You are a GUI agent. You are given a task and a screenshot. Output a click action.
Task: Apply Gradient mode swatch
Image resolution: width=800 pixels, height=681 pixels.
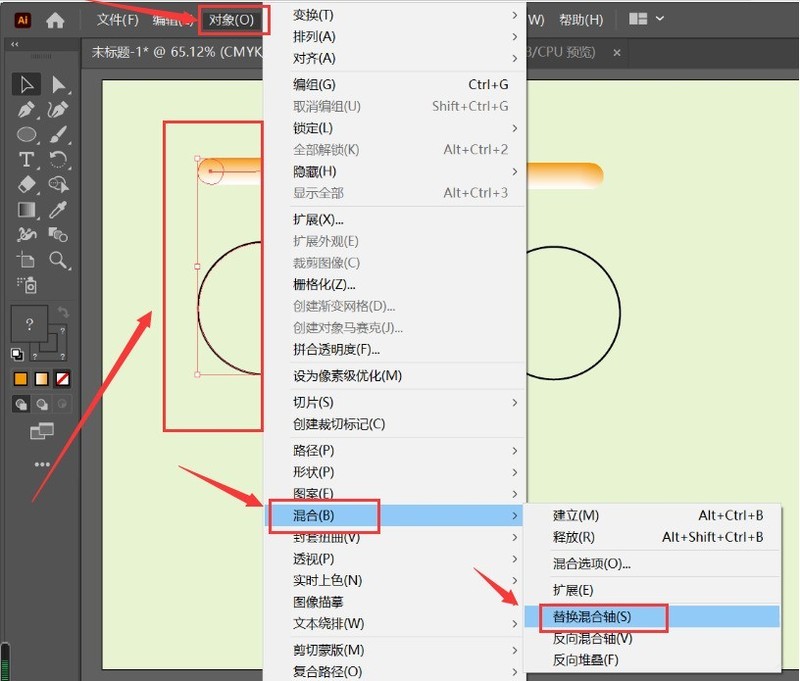pyautogui.click(x=42, y=379)
